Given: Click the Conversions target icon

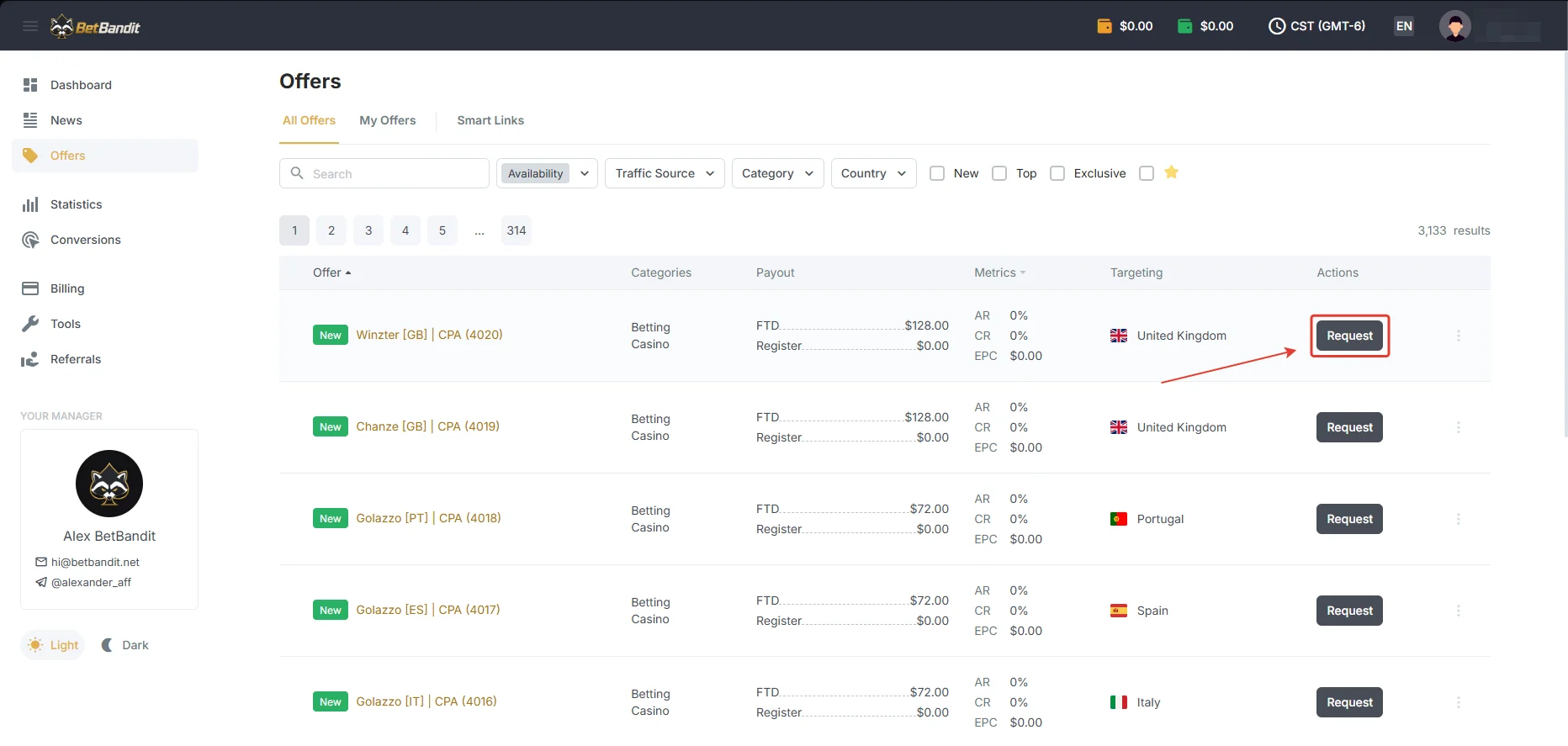Looking at the screenshot, I should click(x=30, y=240).
